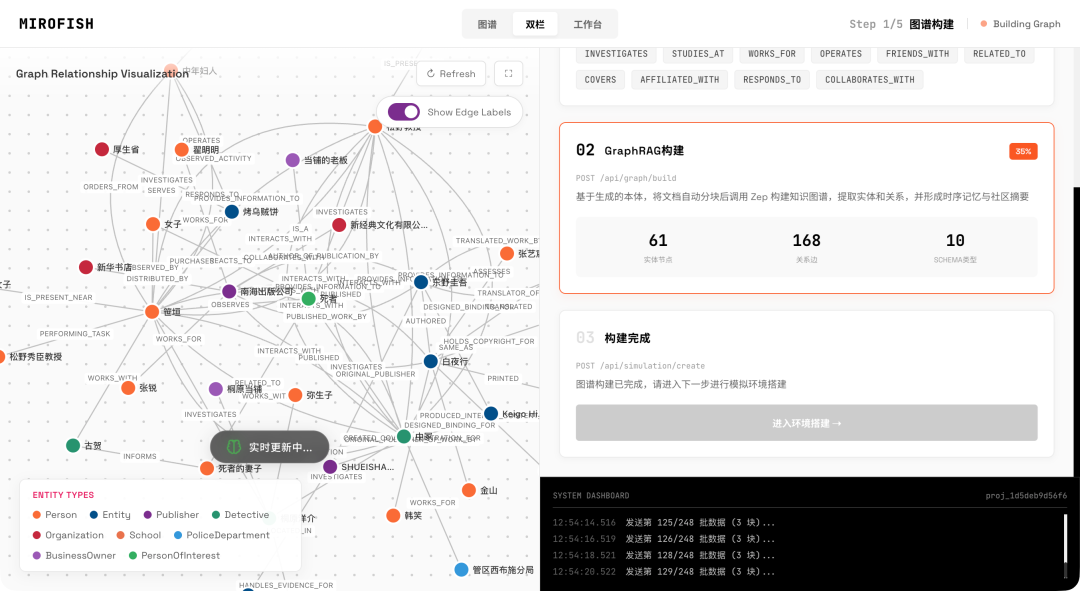Click the INVESTIGATES relation tag

[616, 54]
